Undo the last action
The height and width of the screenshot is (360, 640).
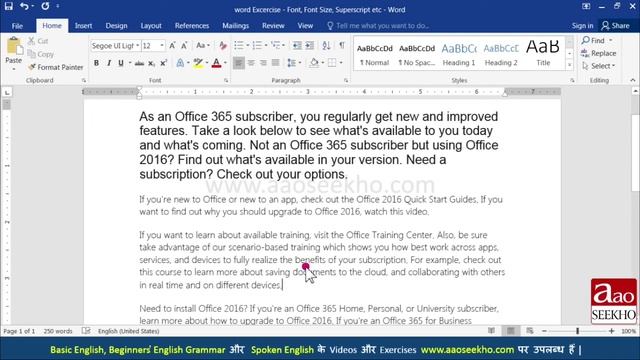click(x=24, y=7)
